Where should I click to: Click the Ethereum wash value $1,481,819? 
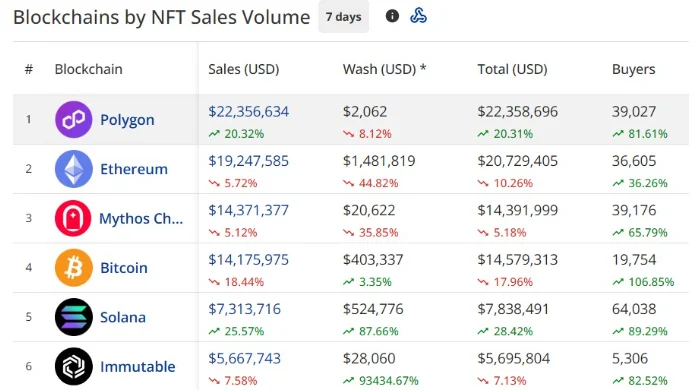coord(379,161)
